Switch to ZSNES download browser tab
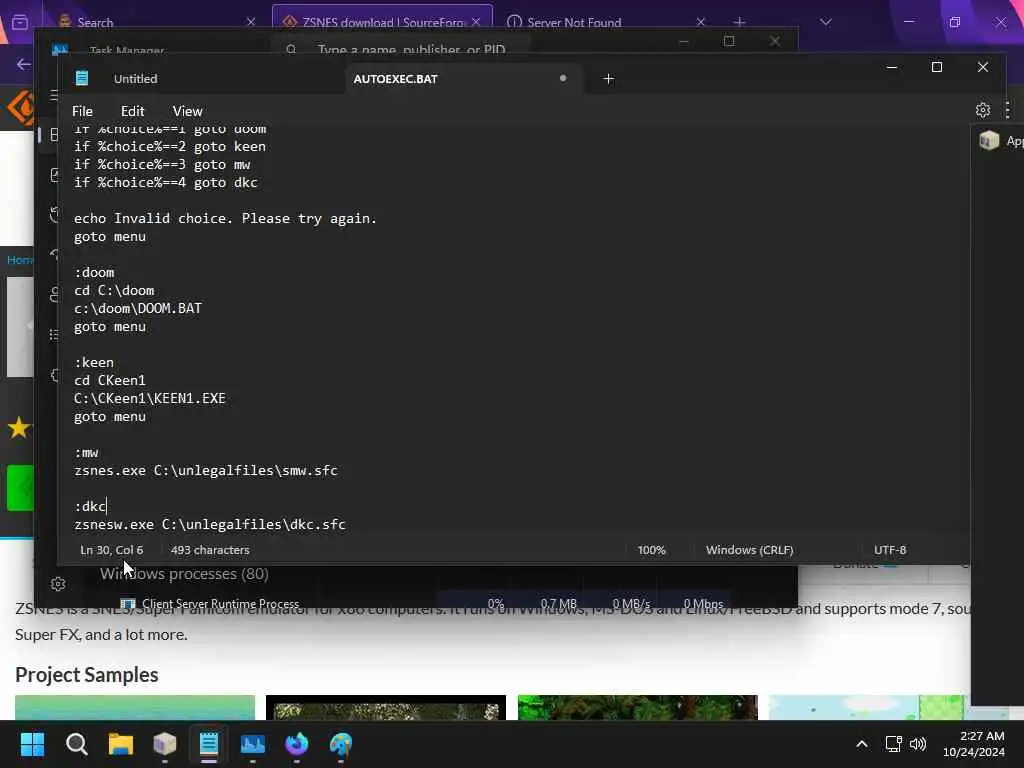The image size is (1024, 768). click(382, 22)
